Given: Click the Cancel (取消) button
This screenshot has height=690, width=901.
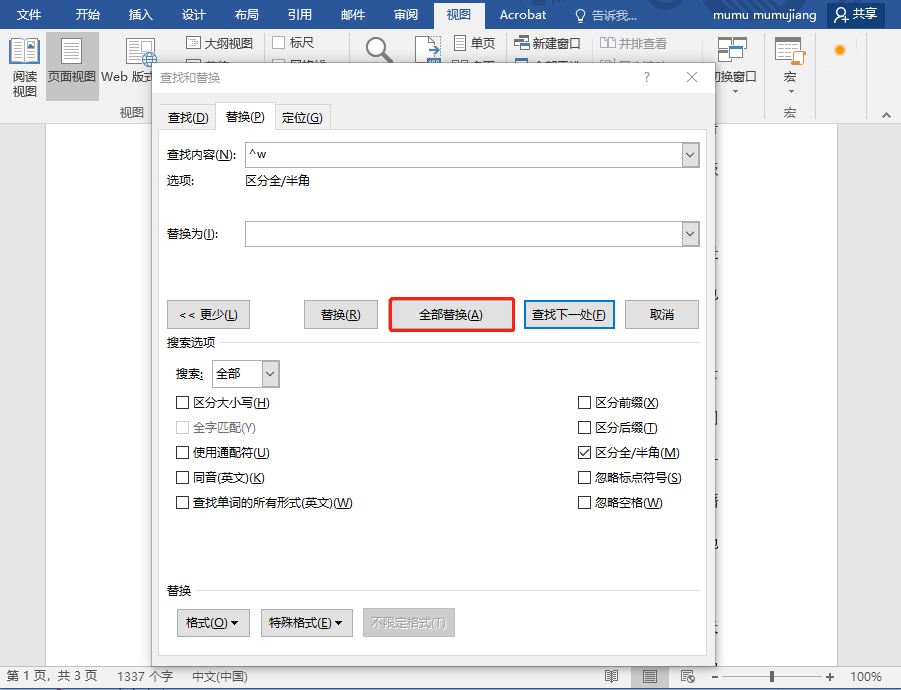Looking at the screenshot, I should pyautogui.click(x=662, y=314).
